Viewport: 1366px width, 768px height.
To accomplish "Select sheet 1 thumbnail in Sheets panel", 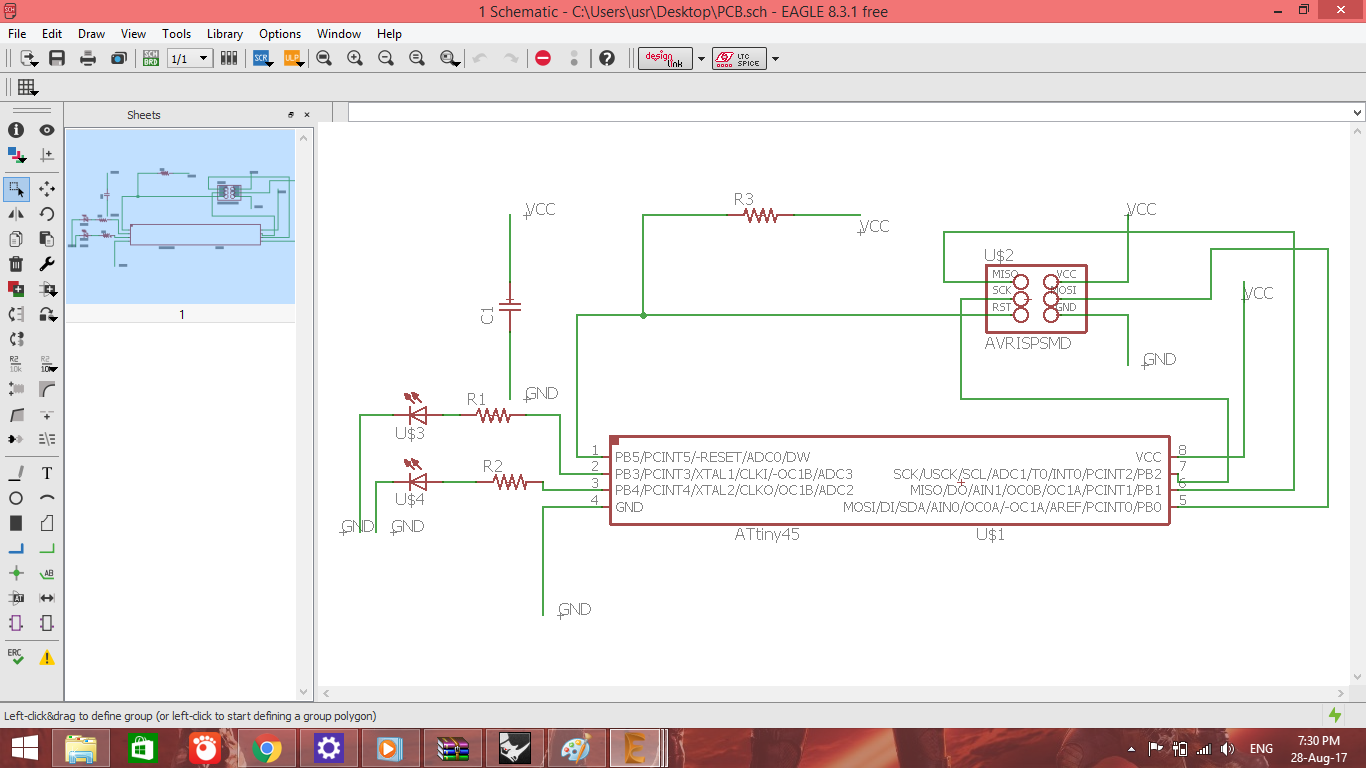I will click(x=180, y=216).
